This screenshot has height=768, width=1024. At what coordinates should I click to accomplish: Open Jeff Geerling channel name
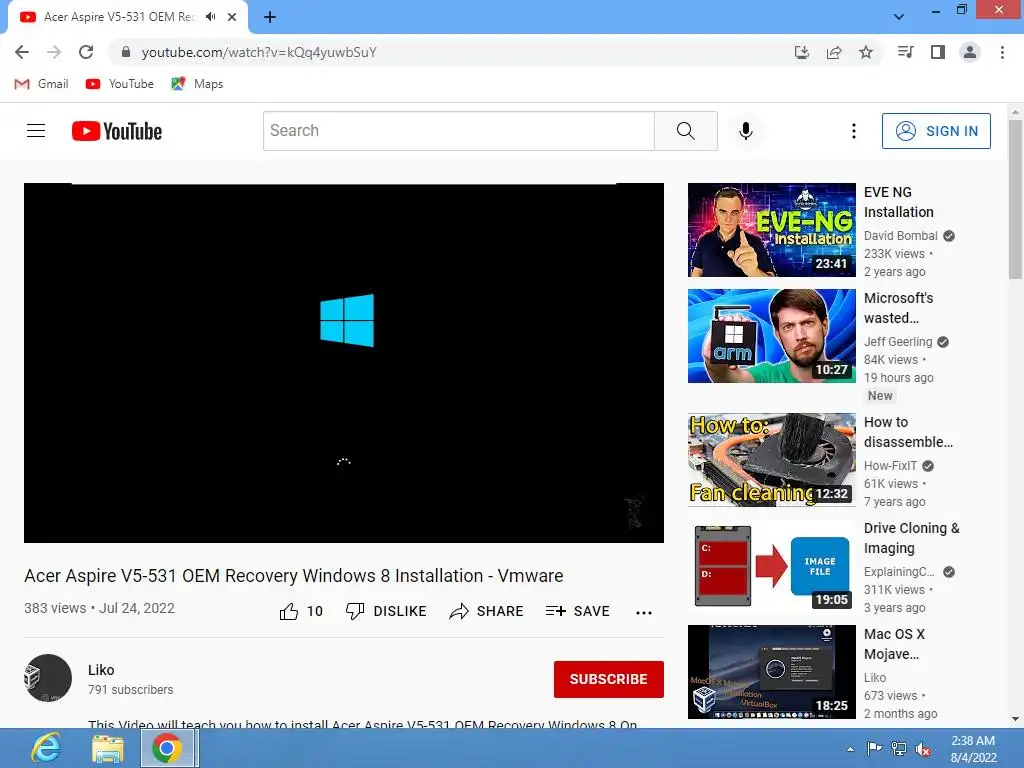(898, 342)
